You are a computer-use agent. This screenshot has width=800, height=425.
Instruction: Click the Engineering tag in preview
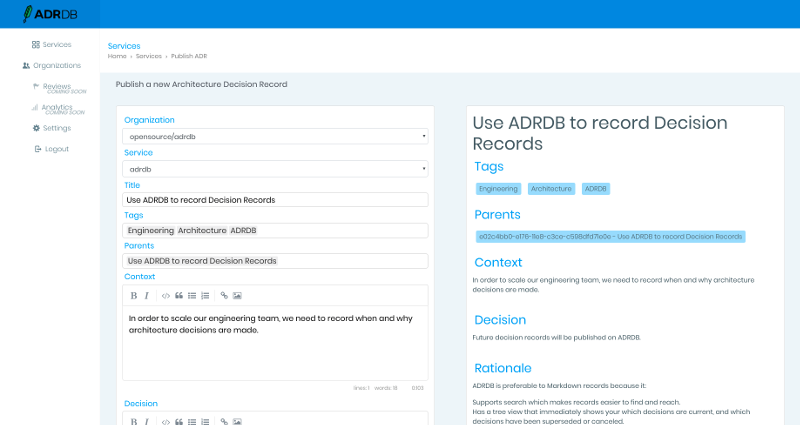click(x=498, y=189)
